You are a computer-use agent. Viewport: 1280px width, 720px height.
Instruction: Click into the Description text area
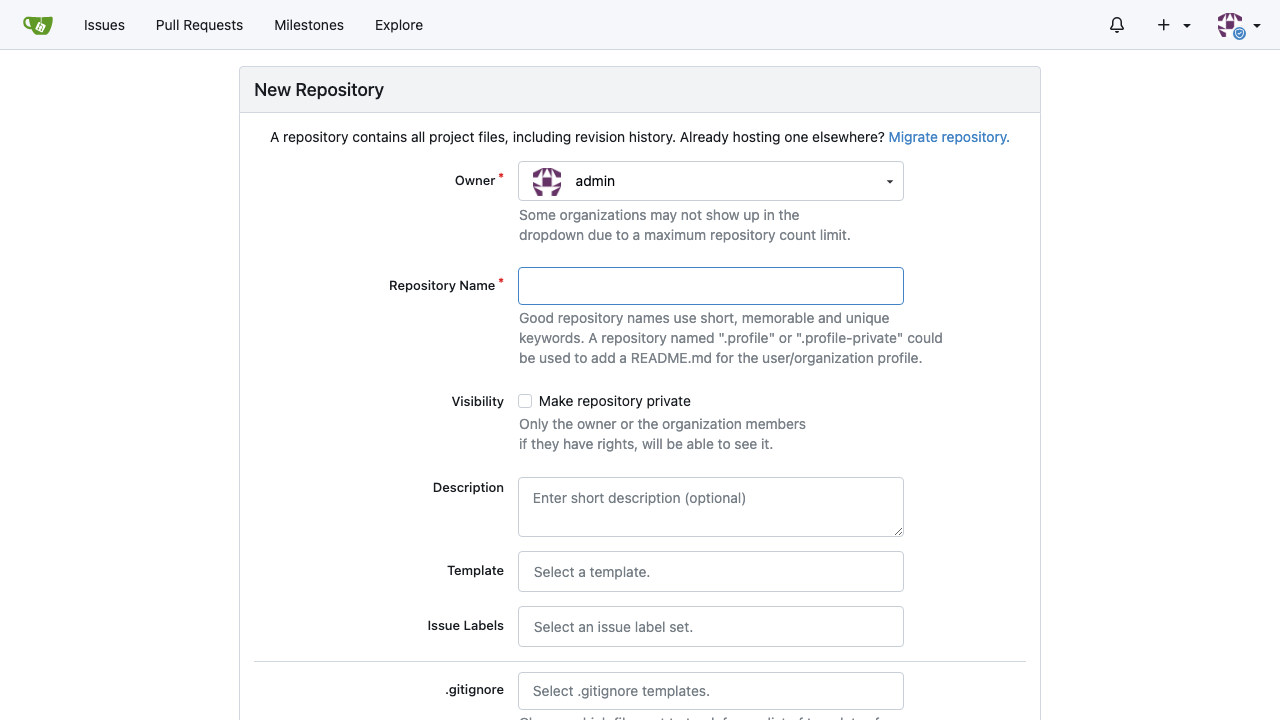711,507
